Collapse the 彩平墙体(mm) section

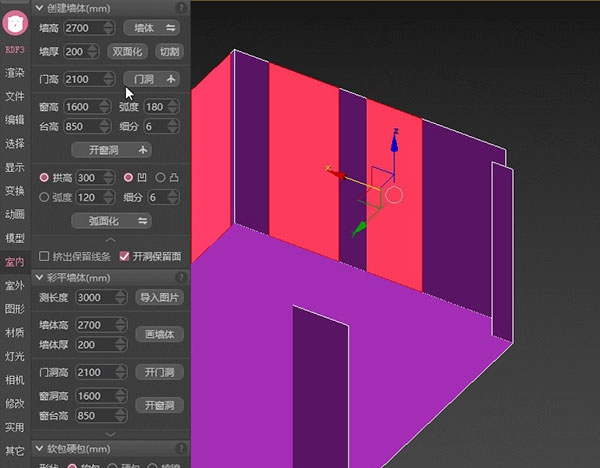tap(39, 277)
